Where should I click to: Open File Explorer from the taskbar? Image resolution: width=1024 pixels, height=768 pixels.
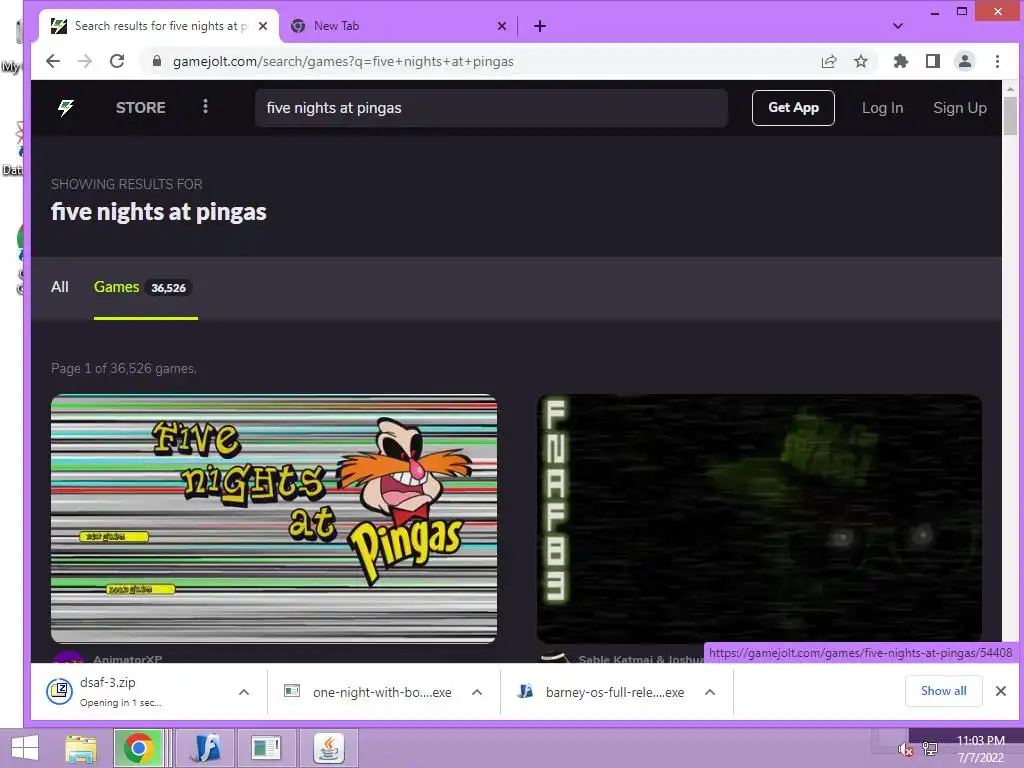[81, 748]
